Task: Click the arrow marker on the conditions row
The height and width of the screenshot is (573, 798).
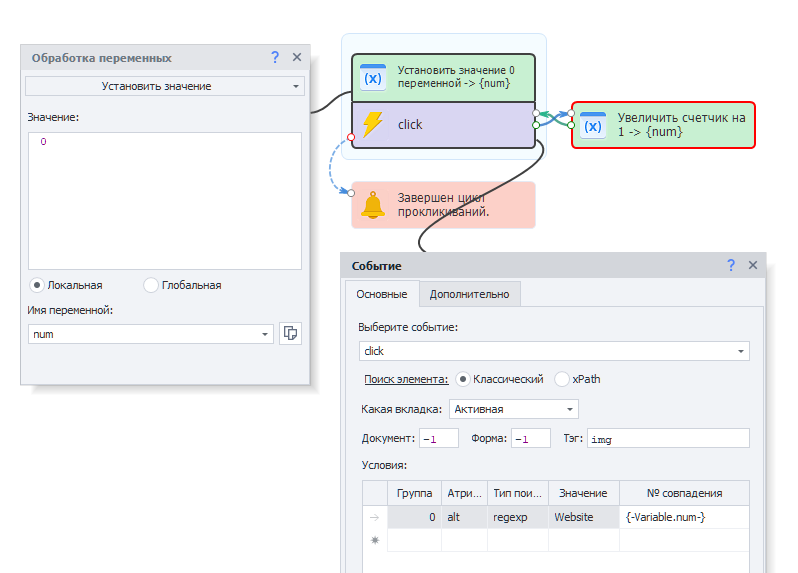Action: (375, 517)
